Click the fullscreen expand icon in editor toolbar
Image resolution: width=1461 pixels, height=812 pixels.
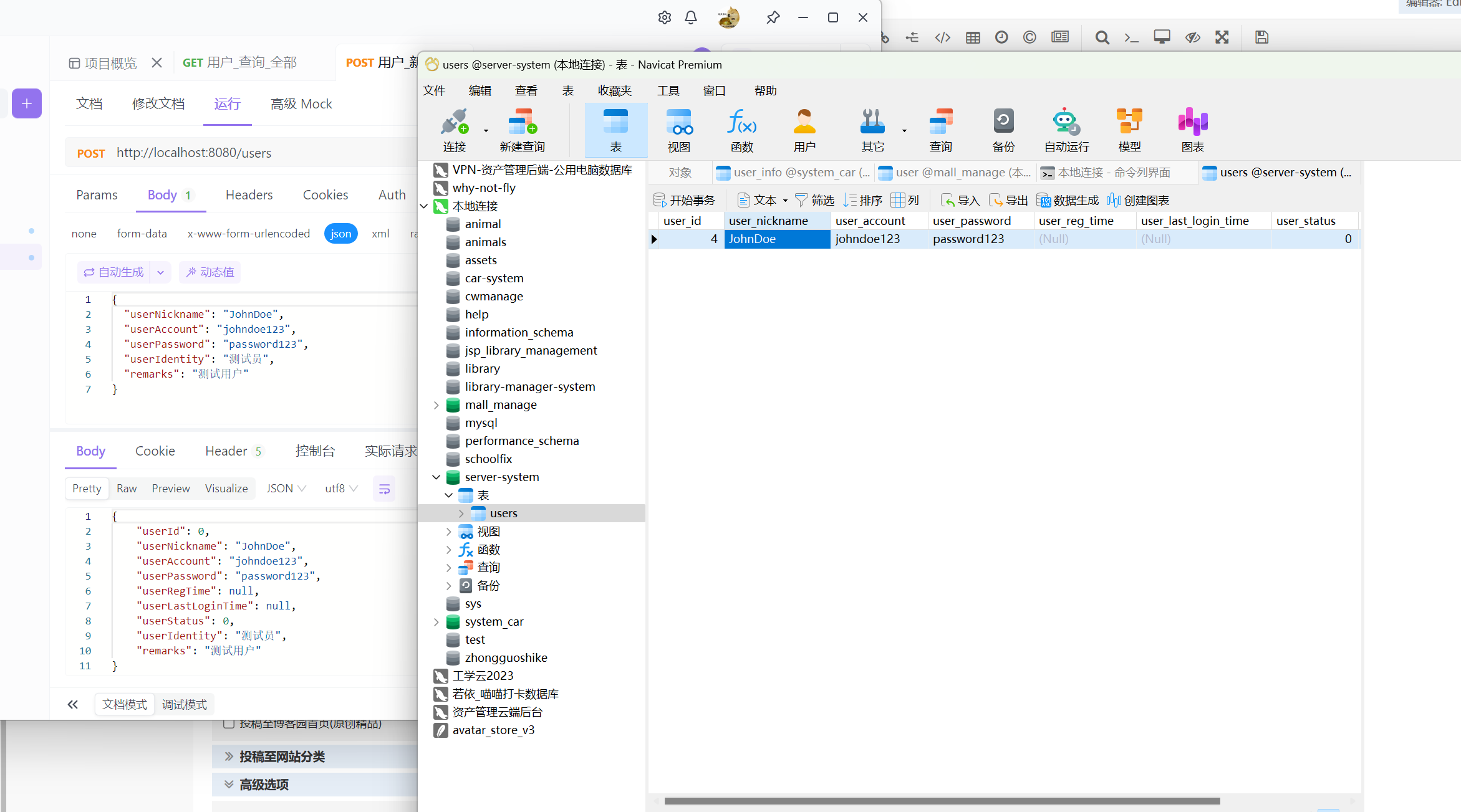(1222, 37)
